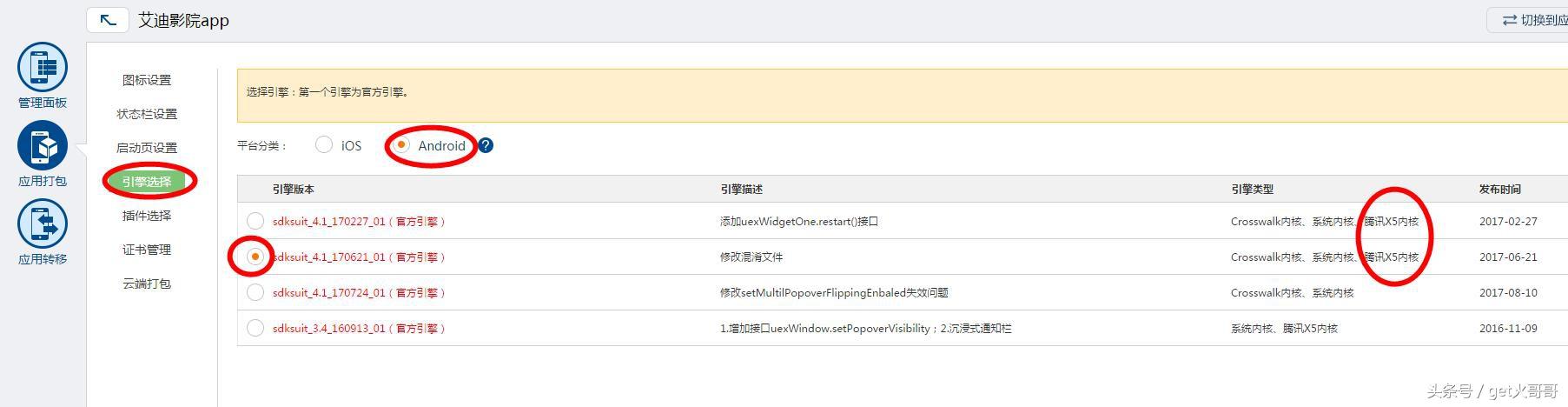
Task: Click the 引擎类型 column header
Action: (1252, 189)
